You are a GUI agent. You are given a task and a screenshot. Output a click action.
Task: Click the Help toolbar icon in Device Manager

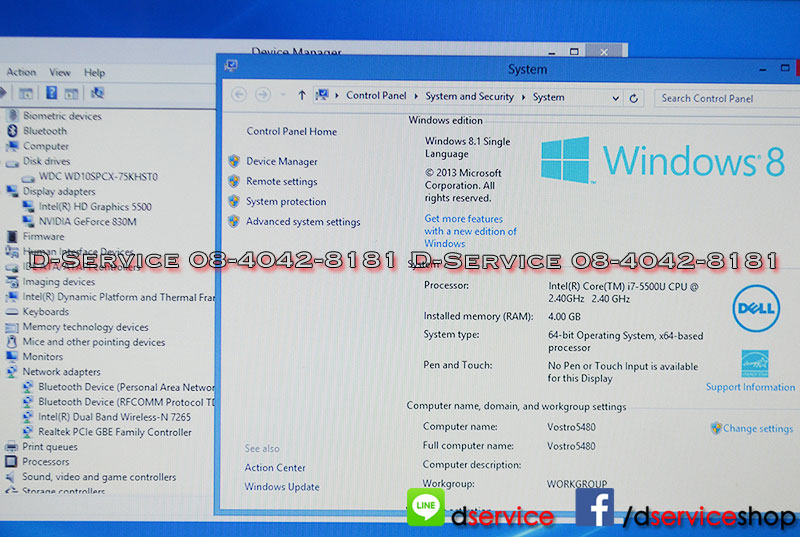pyautogui.click(x=52, y=93)
